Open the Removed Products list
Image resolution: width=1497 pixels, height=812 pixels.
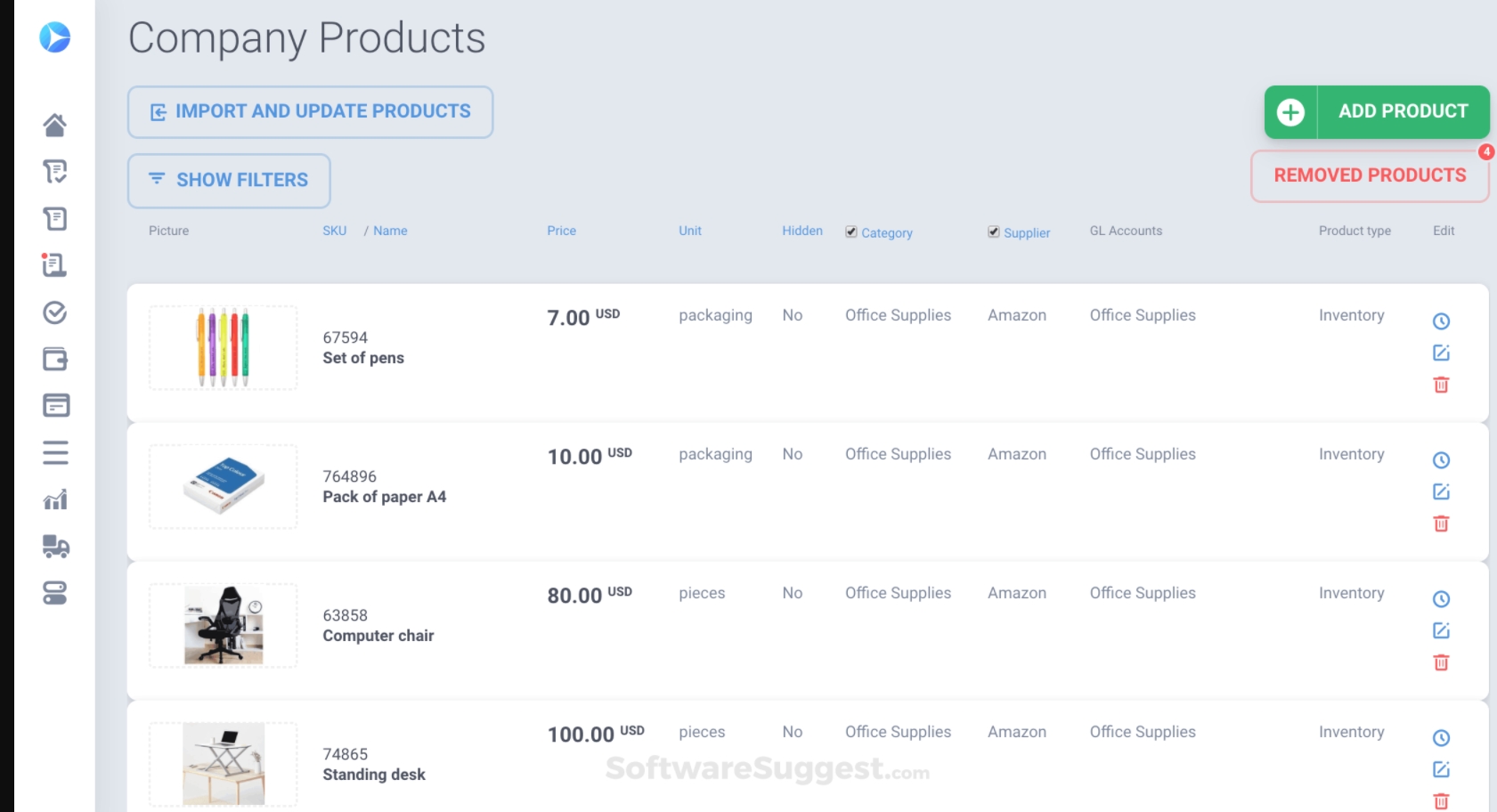pyautogui.click(x=1370, y=175)
